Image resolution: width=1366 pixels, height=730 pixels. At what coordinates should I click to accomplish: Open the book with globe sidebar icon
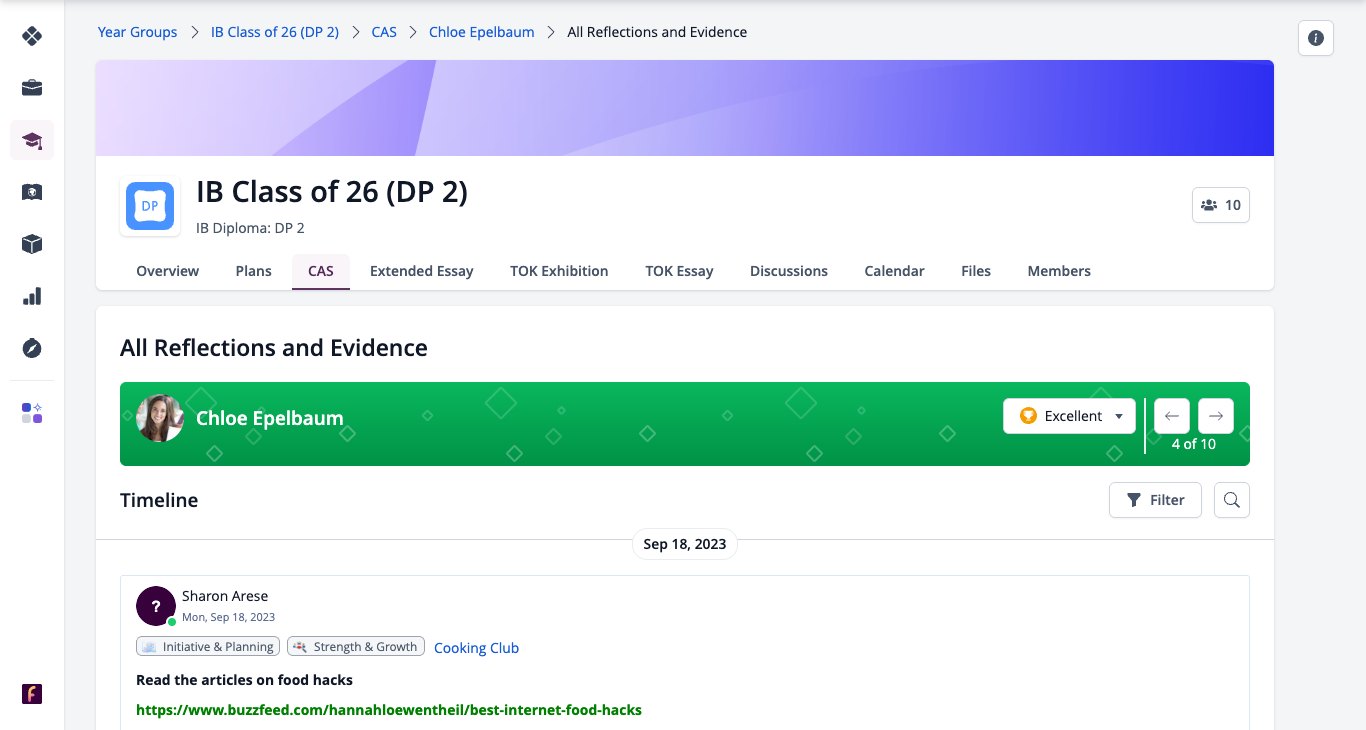point(32,192)
